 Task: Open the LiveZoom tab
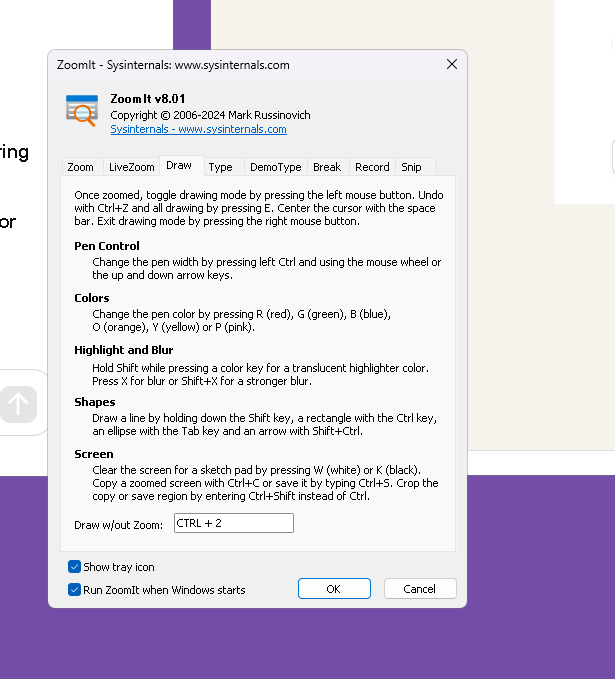pyautogui.click(x=132, y=167)
